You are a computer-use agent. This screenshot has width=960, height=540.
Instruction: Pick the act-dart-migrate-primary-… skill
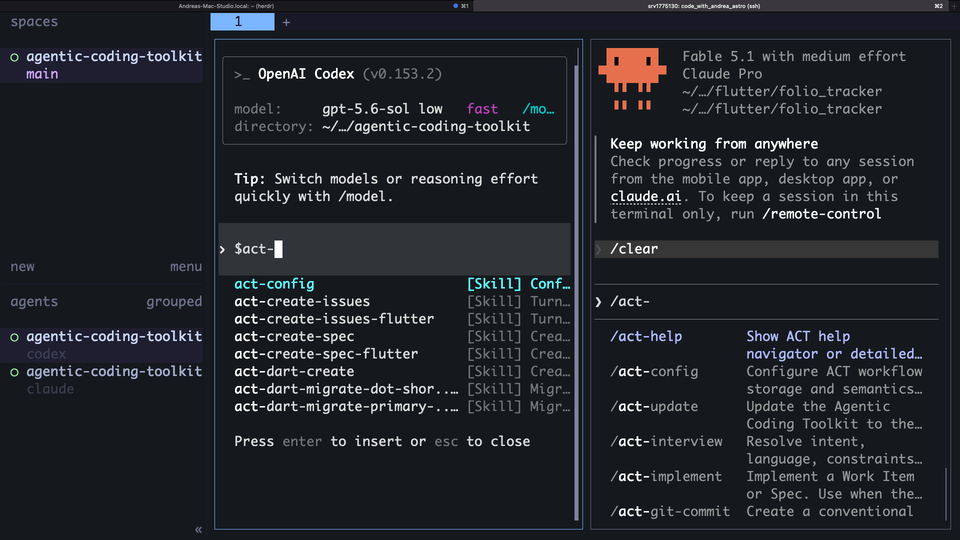[402, 407]
